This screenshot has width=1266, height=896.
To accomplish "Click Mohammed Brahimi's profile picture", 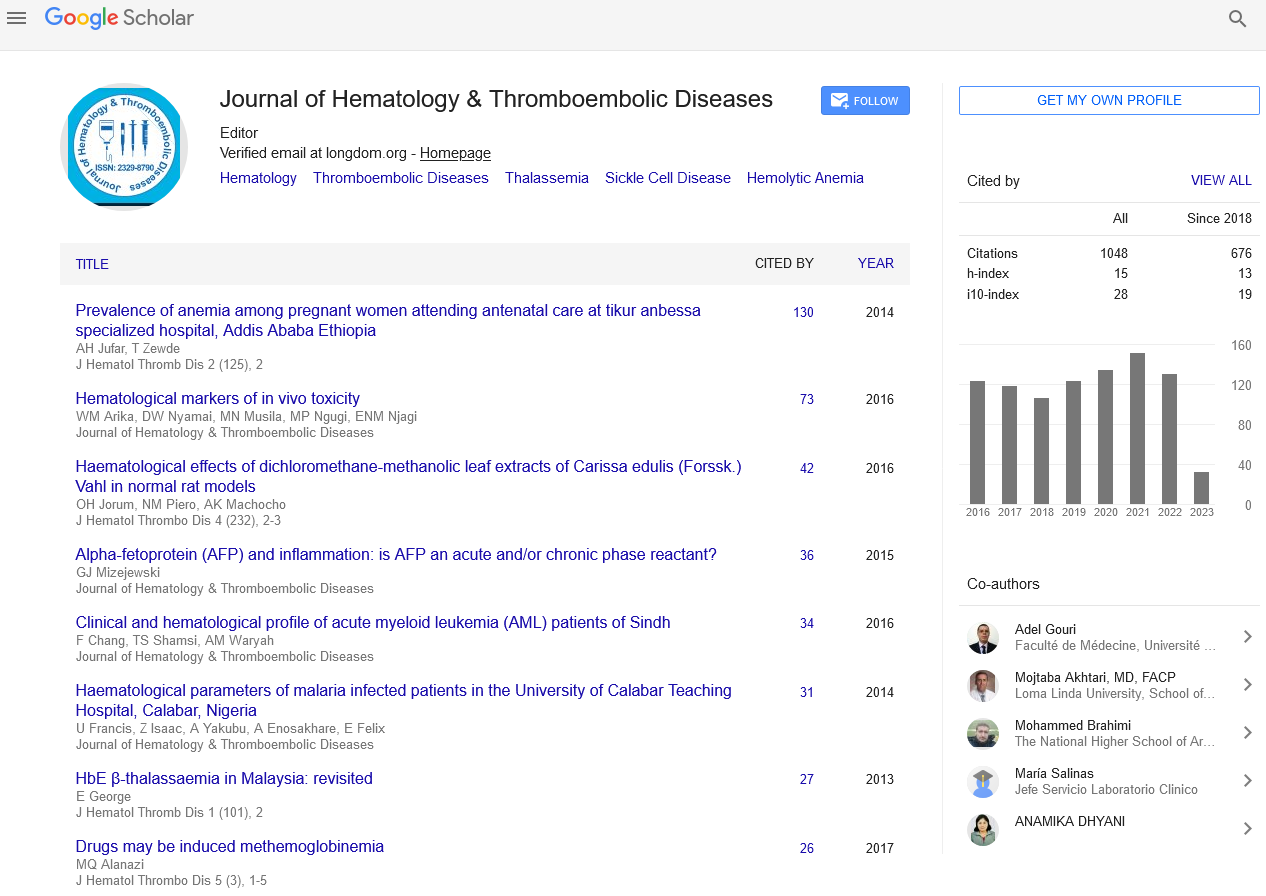I will [983, 734].
